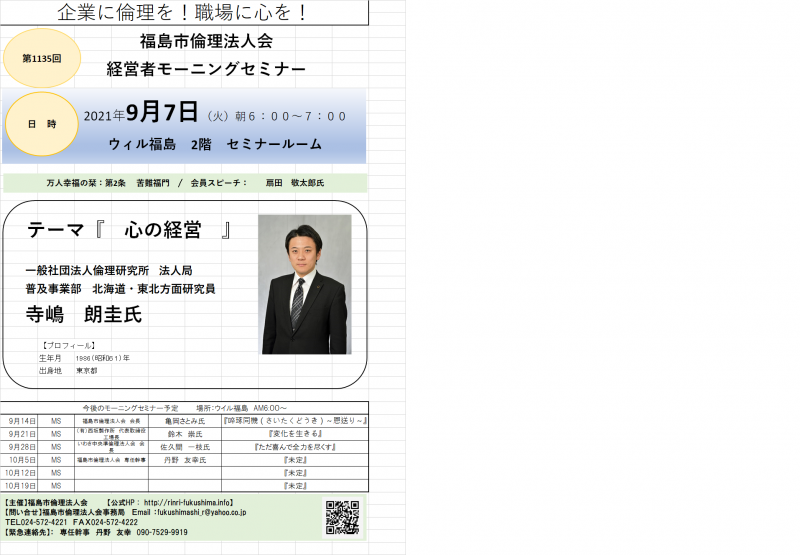Screen dimensions: 800x555
Task: Click the 福島市倫理法人会 title text
Action: (206, 42)
